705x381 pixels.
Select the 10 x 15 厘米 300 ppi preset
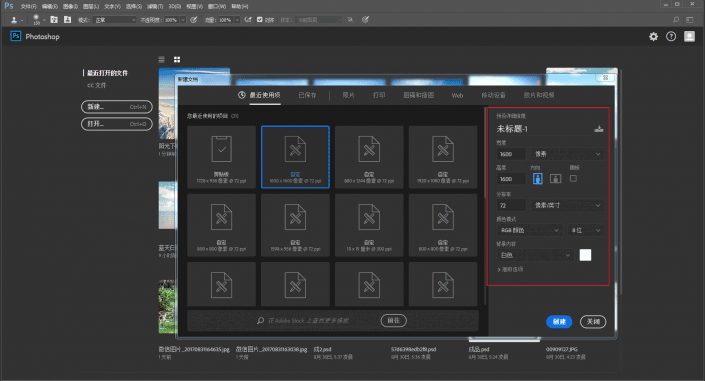point(369,225)
